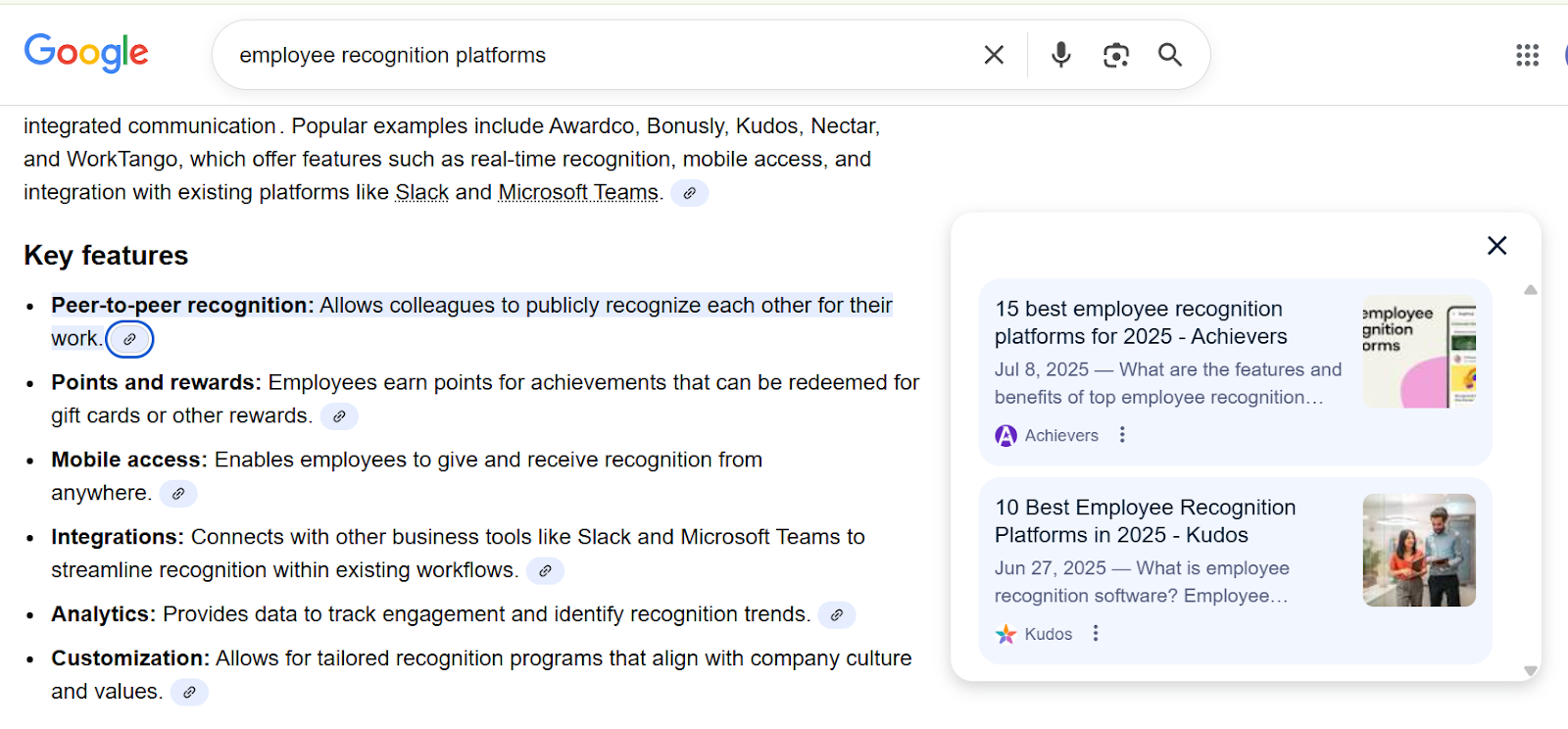Click the sources panel scroll down arrow
The image size is (1568, 729).
[1530, 671]
